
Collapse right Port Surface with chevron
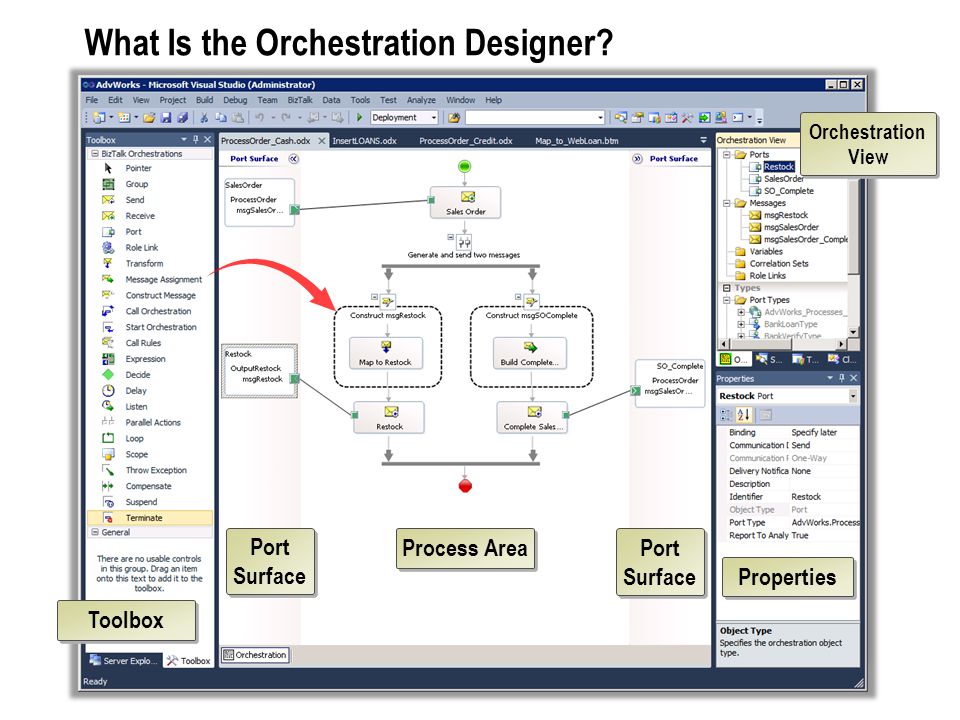click(x=637, y=159)
